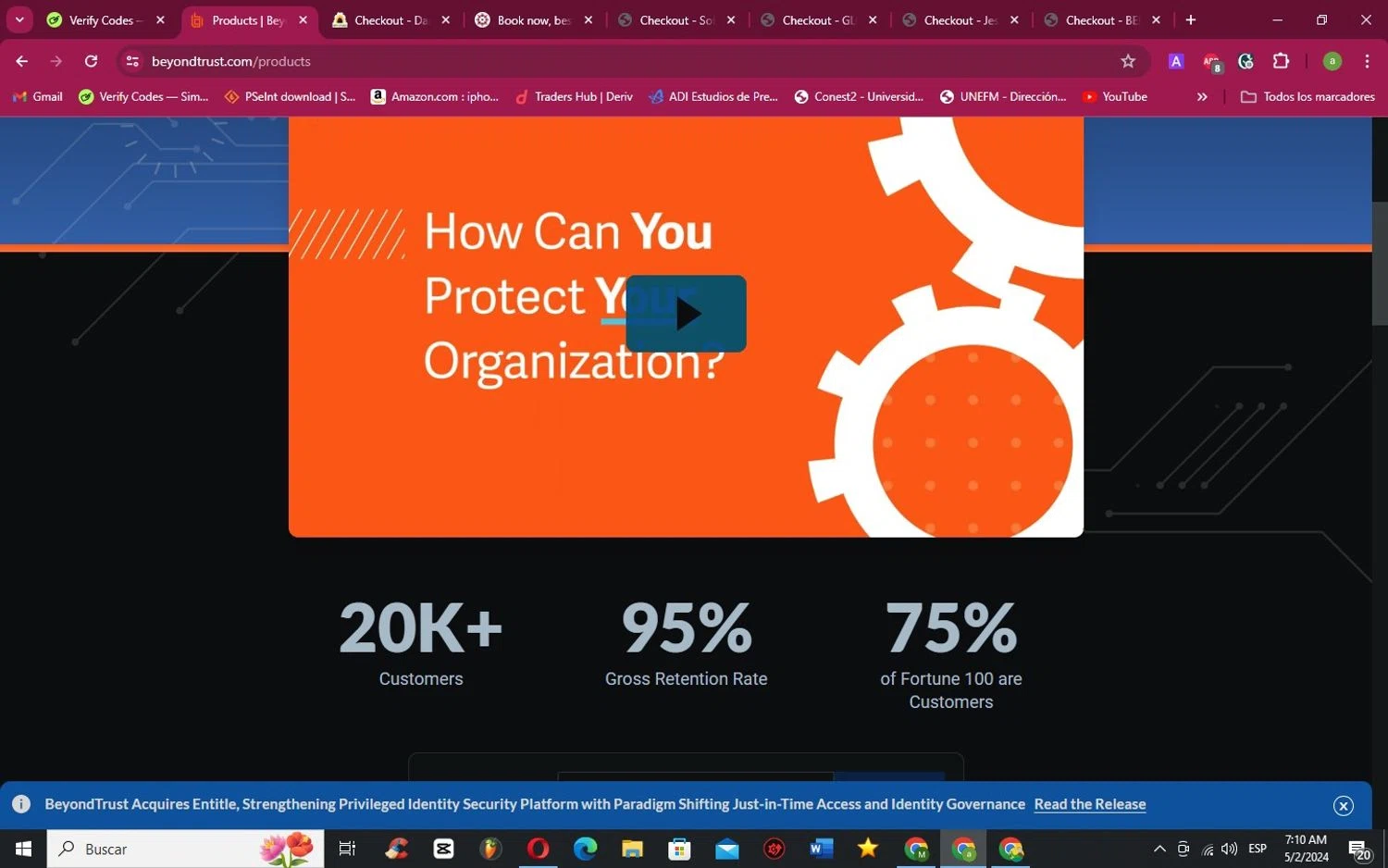The image size is (1388, 868).
Task: Click the browser back arrow
Action: coord(22,61)
